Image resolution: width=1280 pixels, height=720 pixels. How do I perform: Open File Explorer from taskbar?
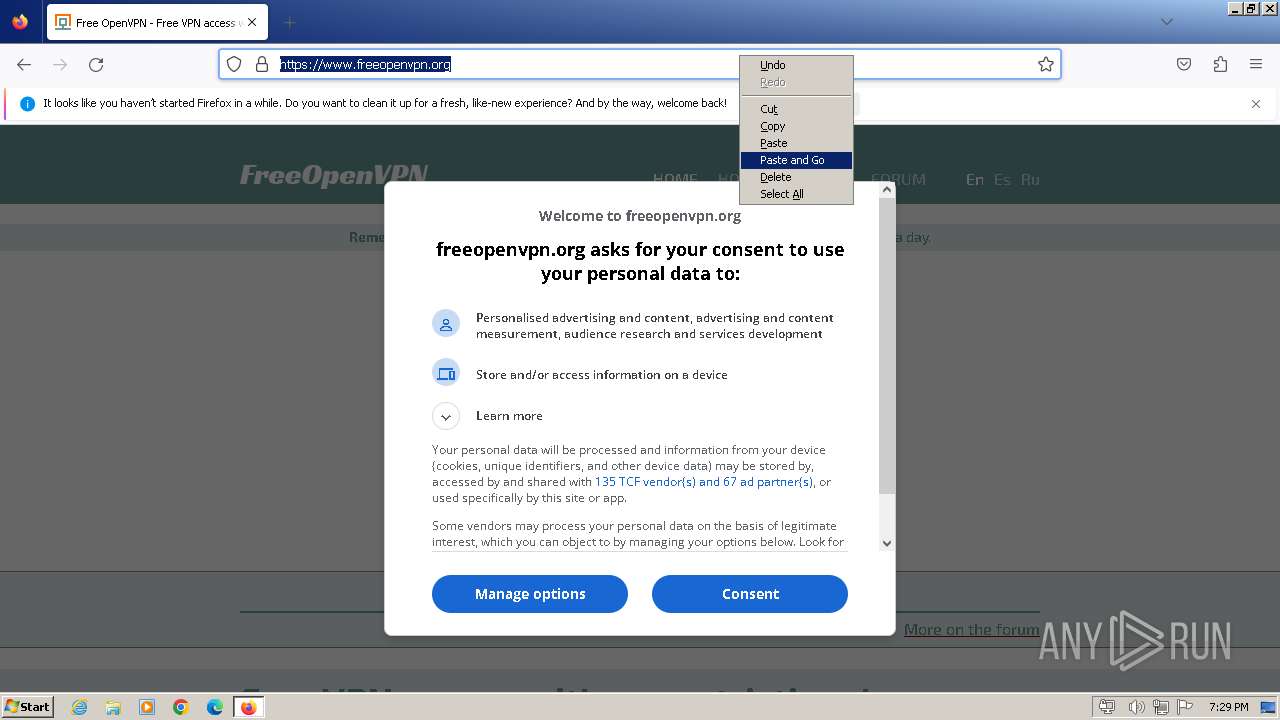[x=113, y=707]
